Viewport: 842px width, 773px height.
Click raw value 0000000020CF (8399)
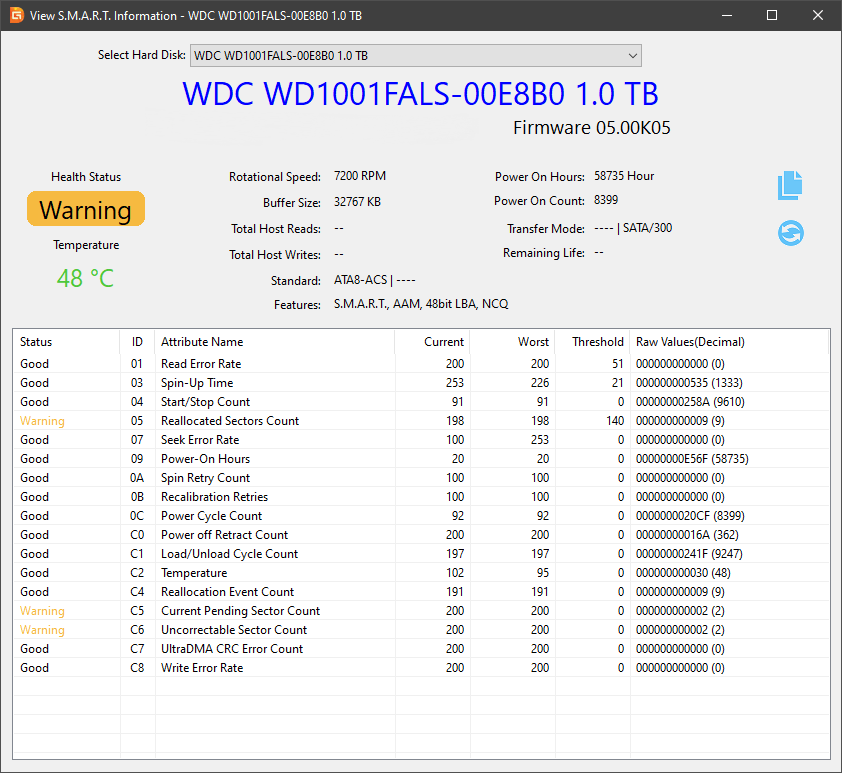(x=690, y=516)
